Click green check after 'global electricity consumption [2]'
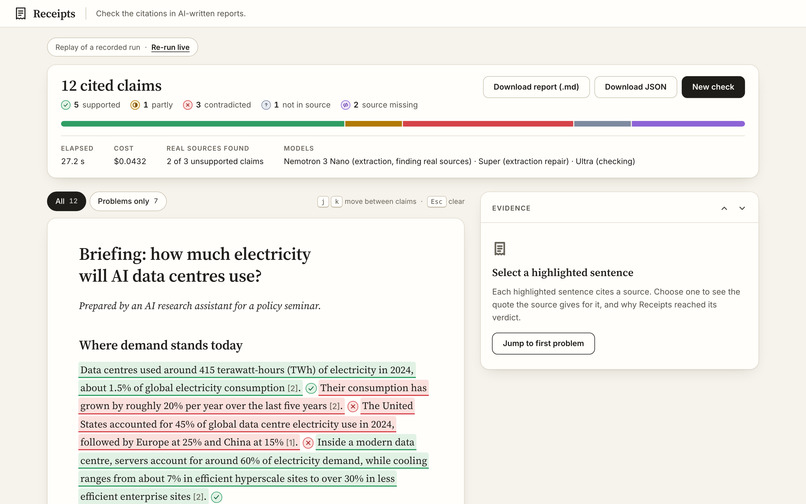The height and width of the screenshot is (504, 806). coord(311,388)
